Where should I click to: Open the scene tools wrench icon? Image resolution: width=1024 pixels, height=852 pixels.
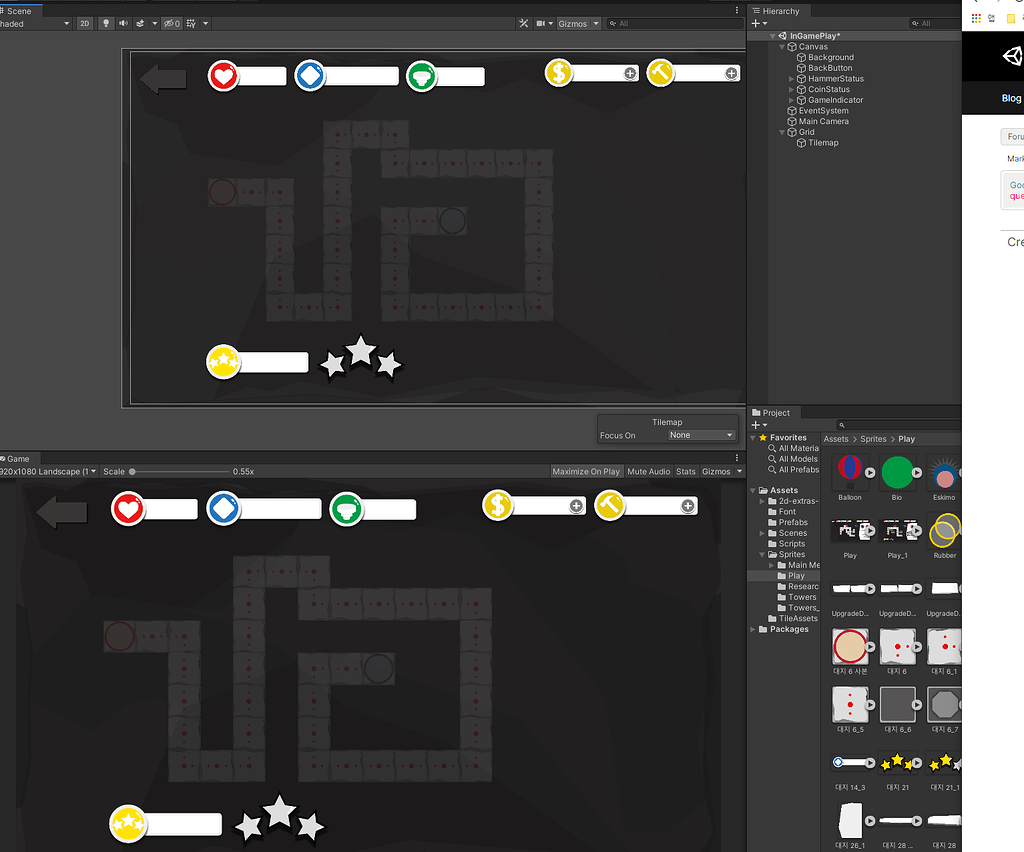click(x=523, y=24)
